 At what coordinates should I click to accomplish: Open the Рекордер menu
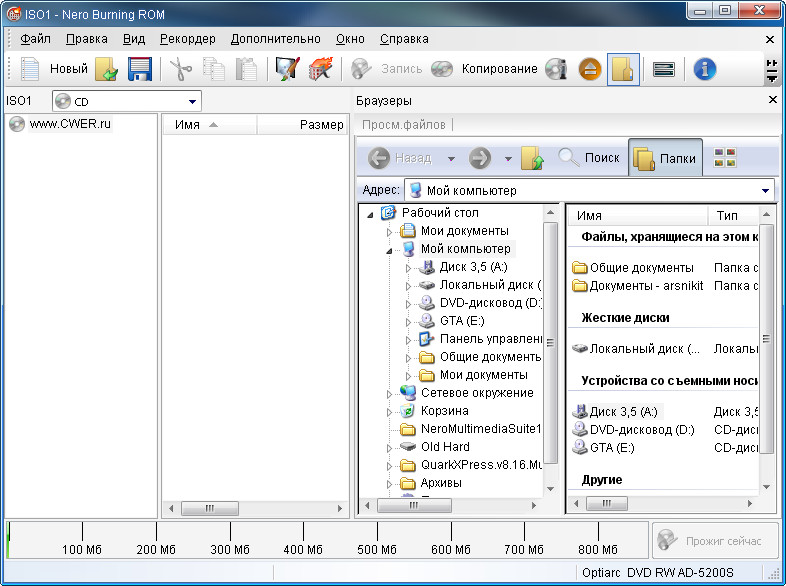187,39
